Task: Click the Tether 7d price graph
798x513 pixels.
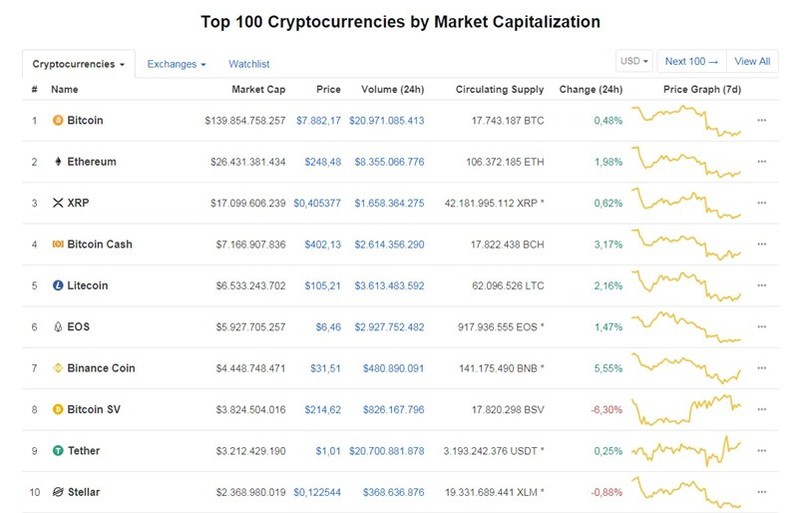Action: pyautogui.click(x=686, y=450)
